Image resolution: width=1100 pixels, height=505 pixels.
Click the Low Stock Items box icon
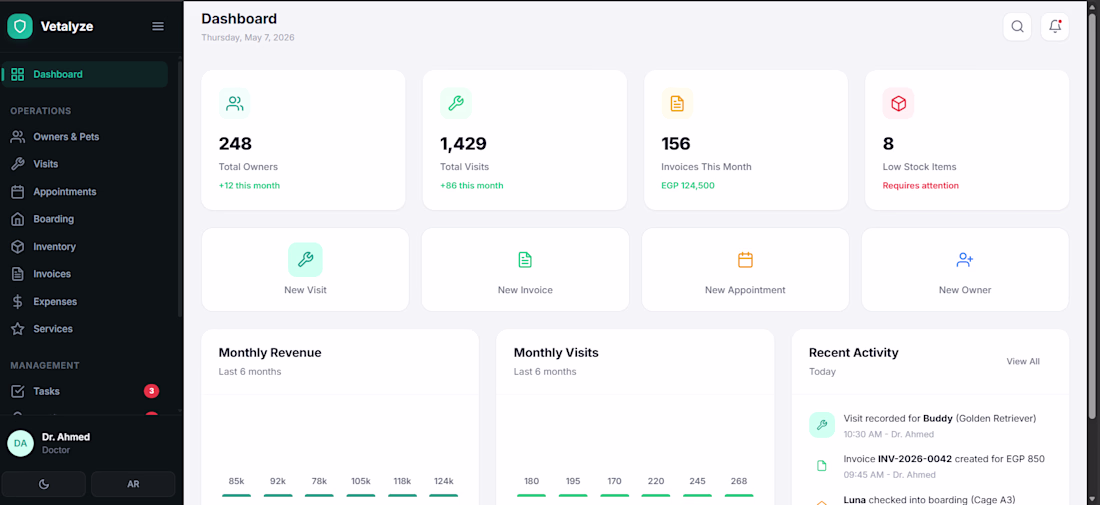click(899, 104)
